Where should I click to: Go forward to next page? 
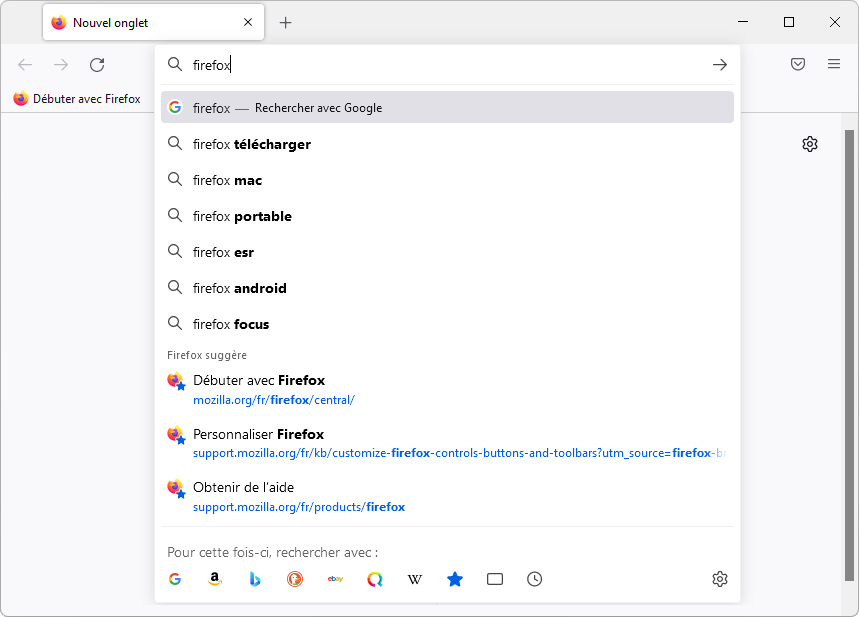pos(61,65)
